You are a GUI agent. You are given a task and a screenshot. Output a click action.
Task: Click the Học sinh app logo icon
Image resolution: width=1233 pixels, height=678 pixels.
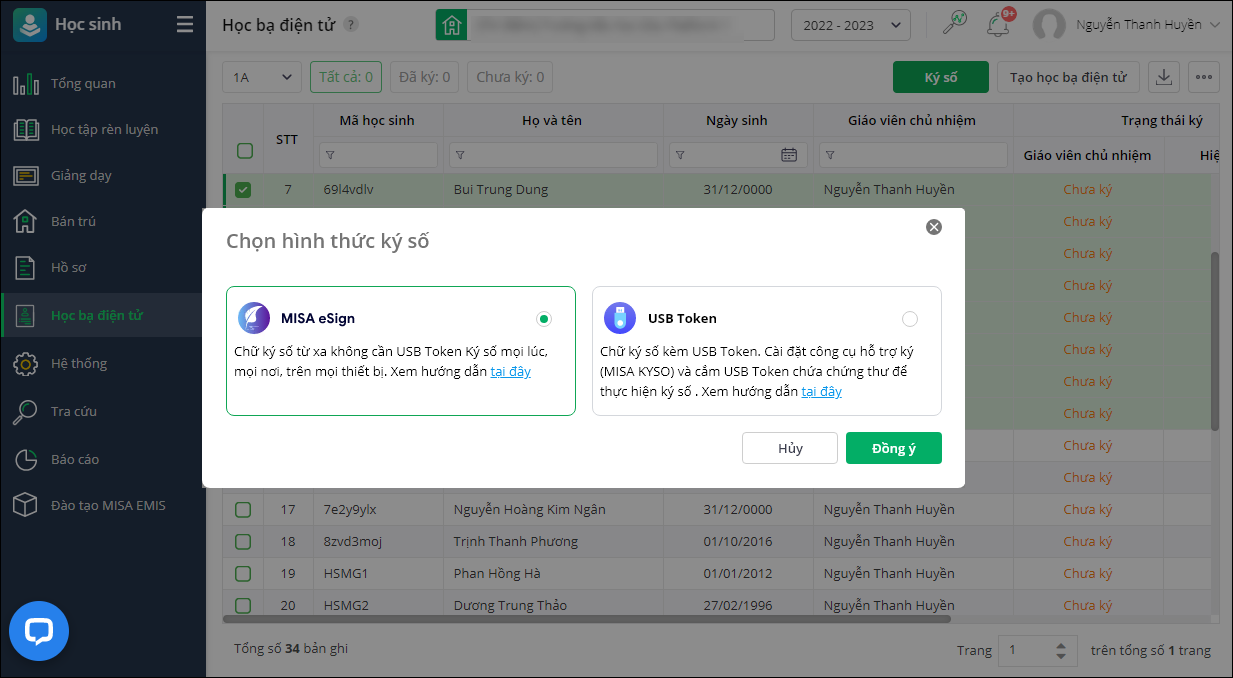30,24
